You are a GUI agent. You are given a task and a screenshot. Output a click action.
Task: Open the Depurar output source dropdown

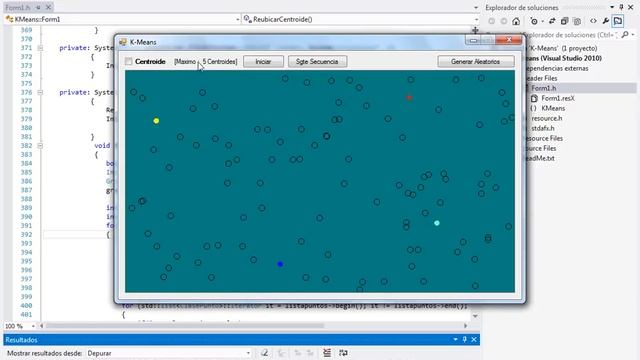248,353
